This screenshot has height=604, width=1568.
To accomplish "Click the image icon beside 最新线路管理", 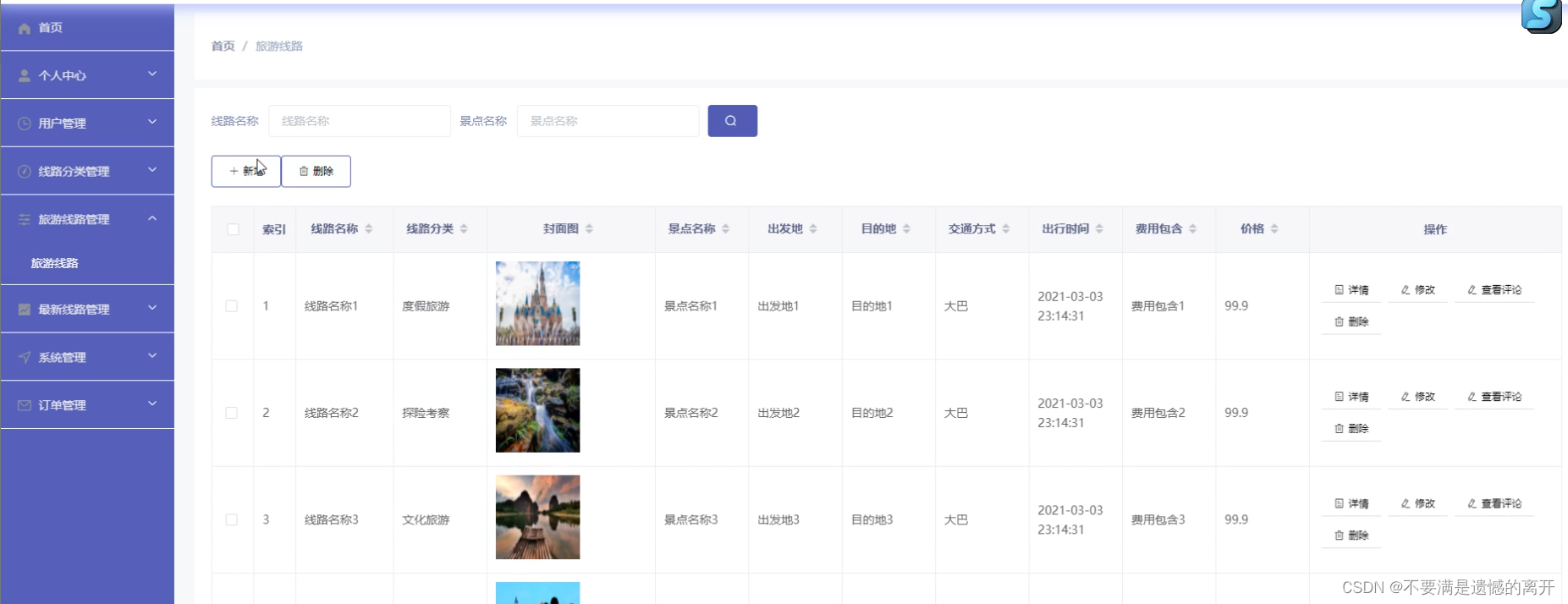I will [25, 310].
